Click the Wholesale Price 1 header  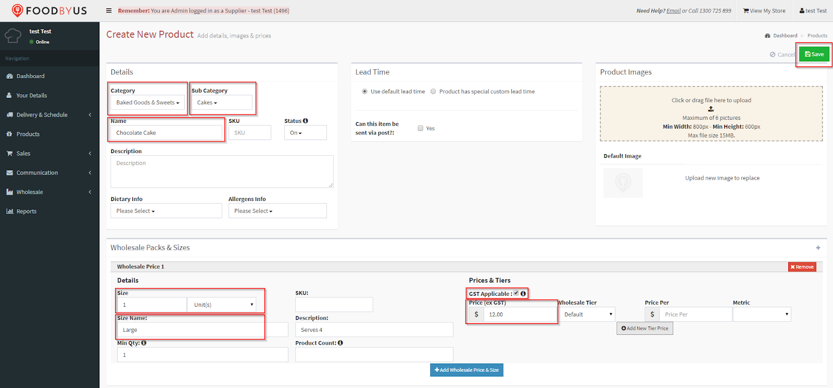(465, 267)
